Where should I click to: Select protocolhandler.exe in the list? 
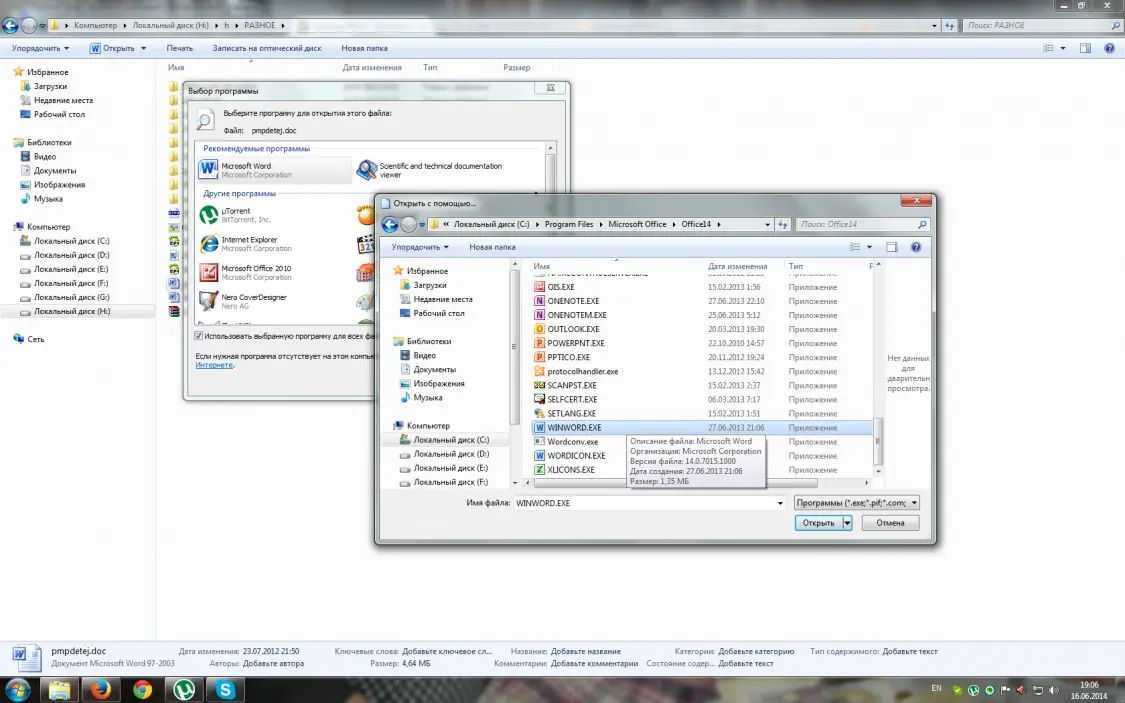(582, 372)
